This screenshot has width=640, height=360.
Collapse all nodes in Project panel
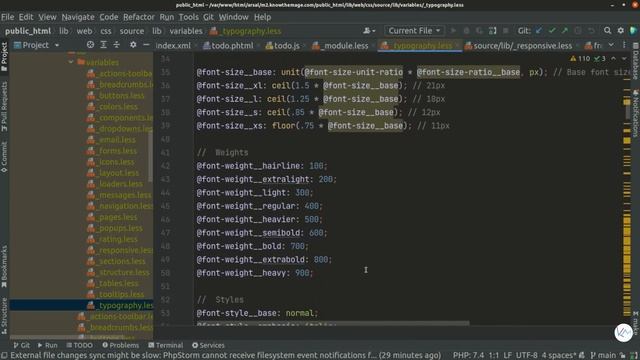(x=117, y=45)
